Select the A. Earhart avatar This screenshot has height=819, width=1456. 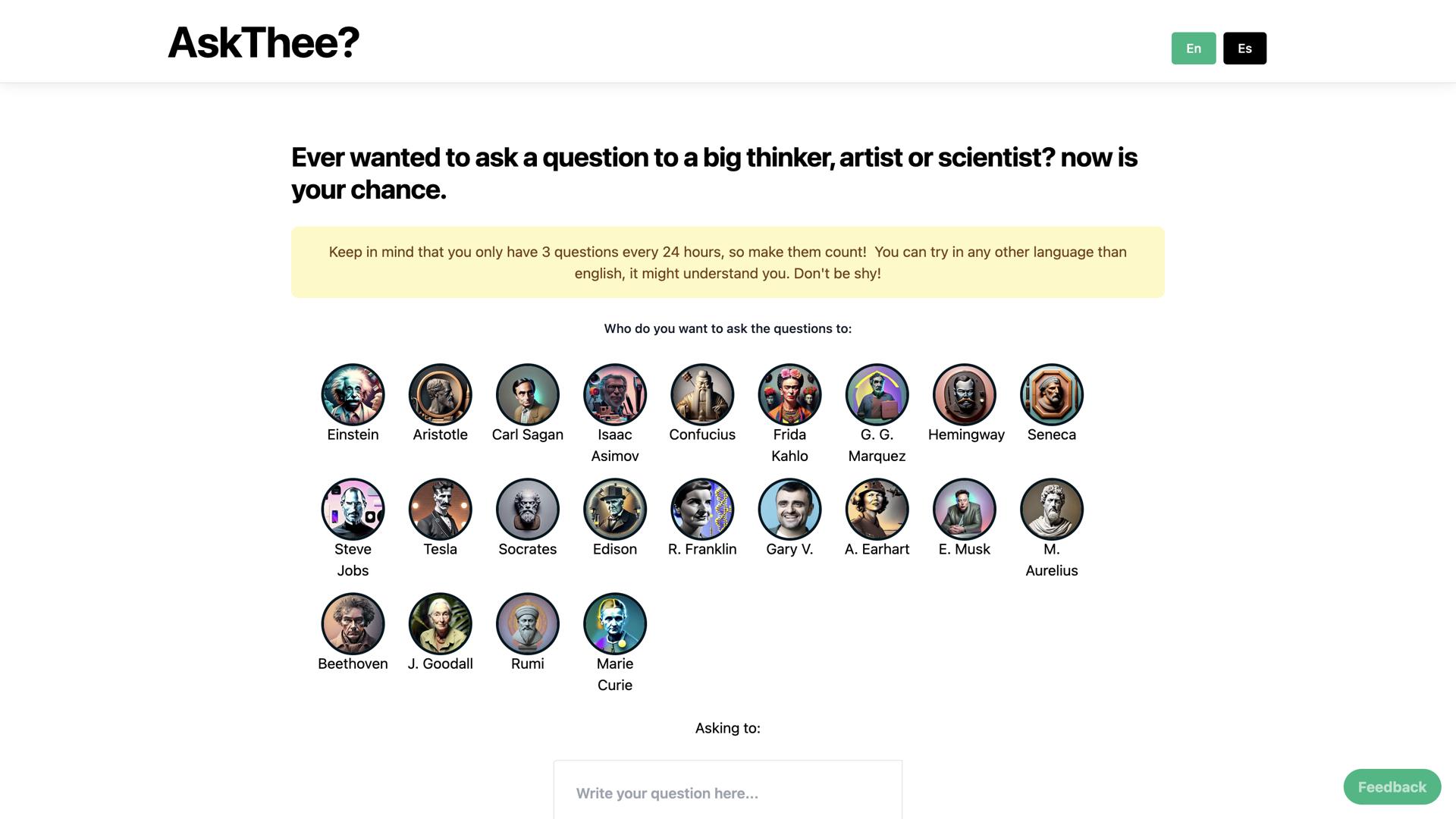pyautogui.click(x=877, y=509)
